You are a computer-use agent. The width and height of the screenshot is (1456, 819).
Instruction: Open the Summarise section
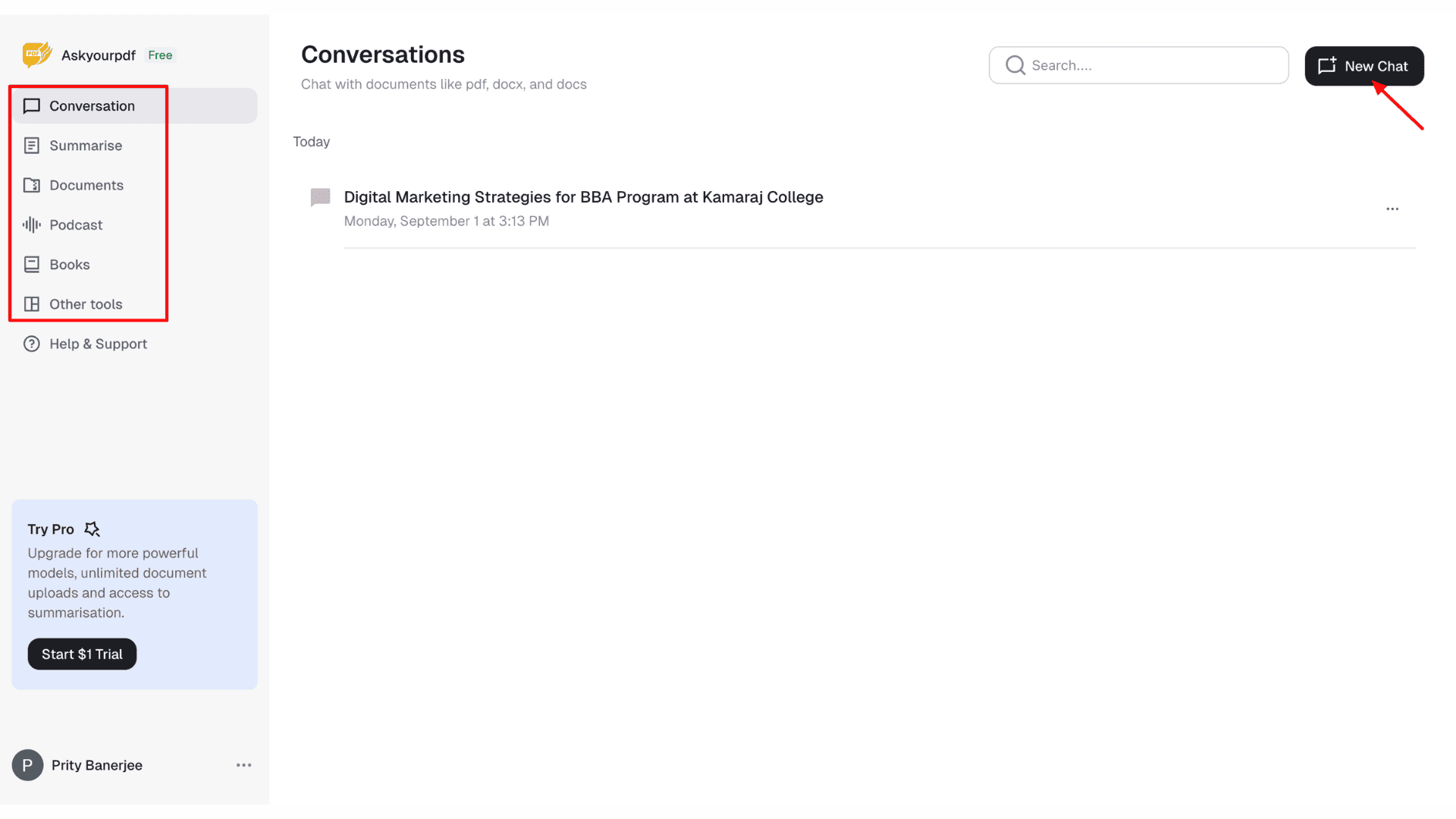pos(85,146)
